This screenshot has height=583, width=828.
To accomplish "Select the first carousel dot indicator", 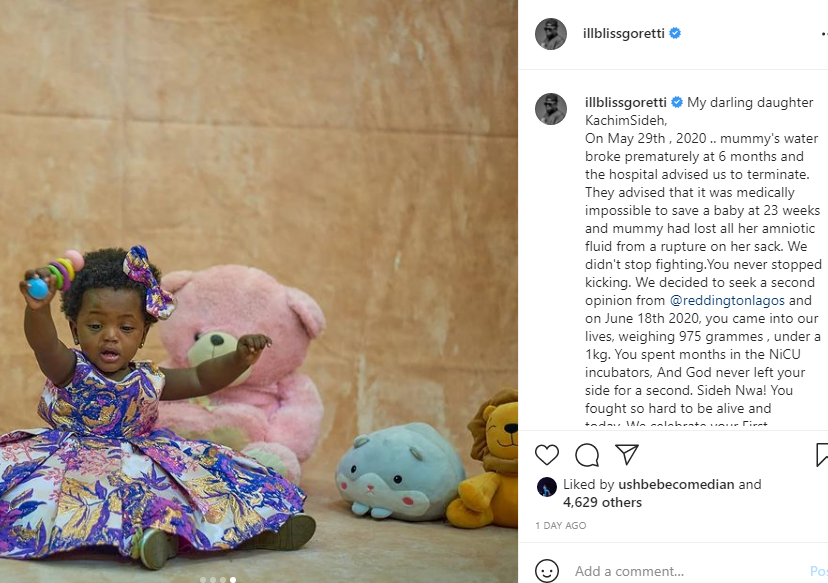I will 203,580.
